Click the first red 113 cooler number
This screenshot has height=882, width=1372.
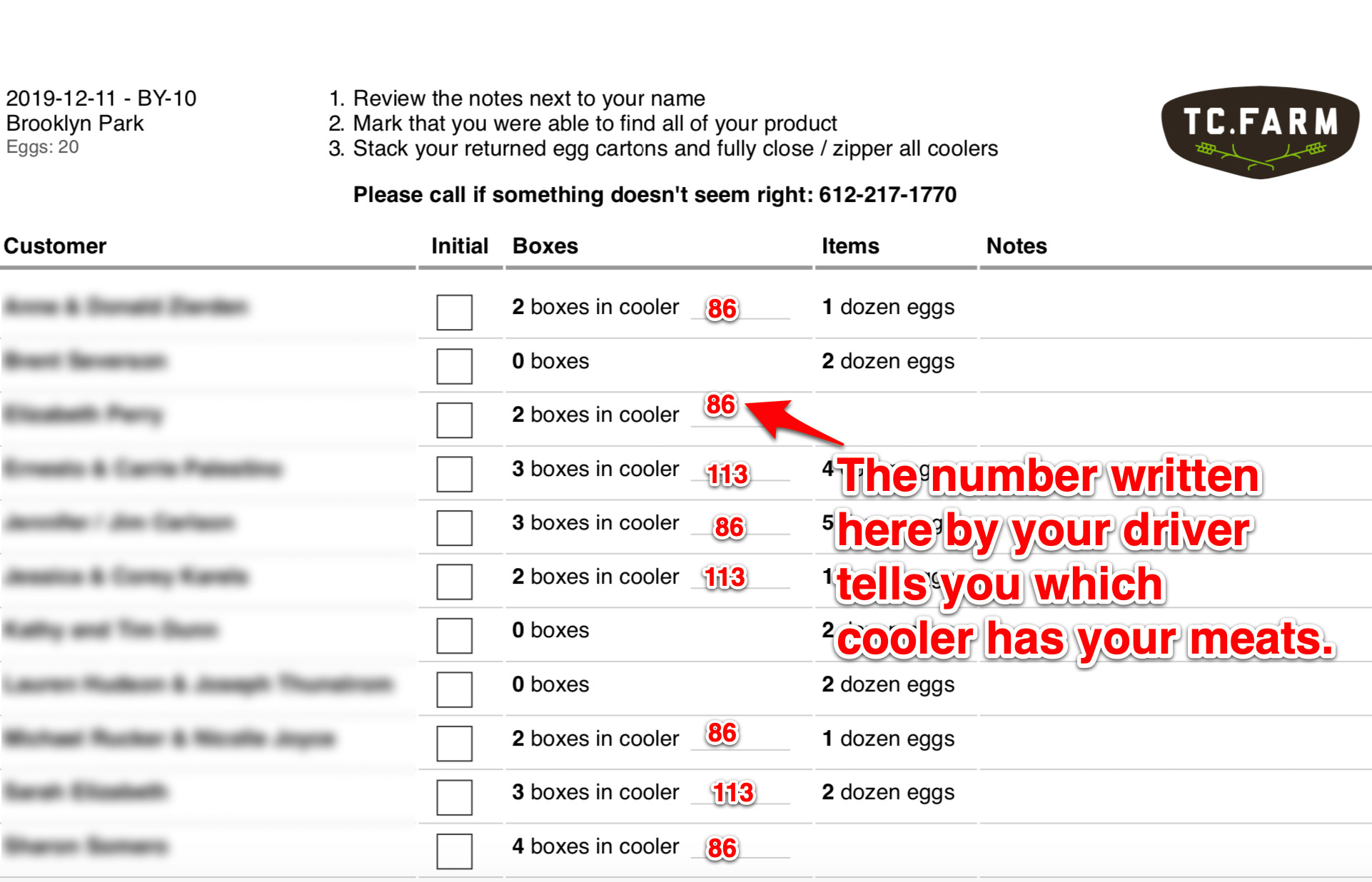[x=727, y=475]
